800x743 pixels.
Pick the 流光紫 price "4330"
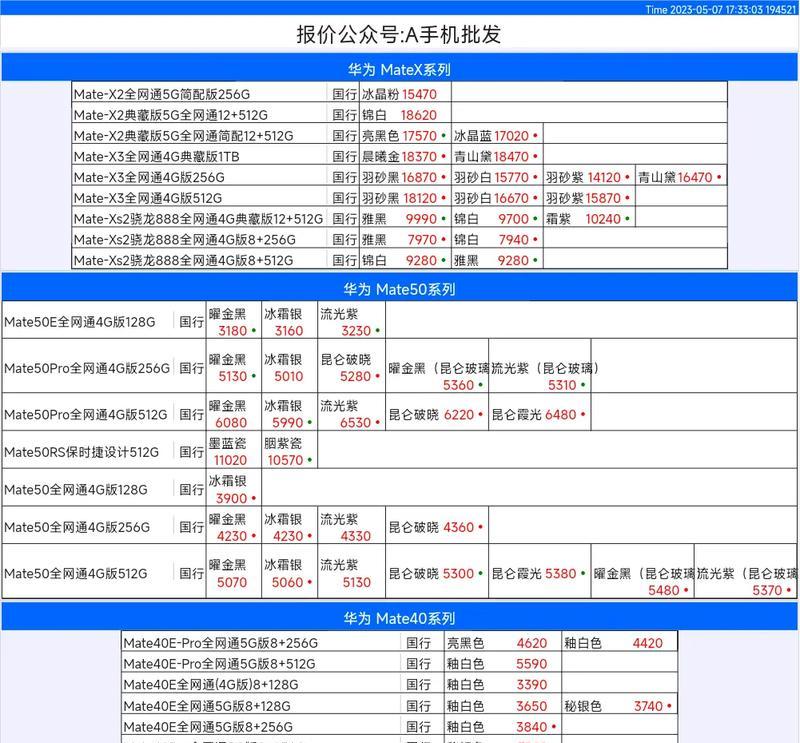[x=356, y=536]
